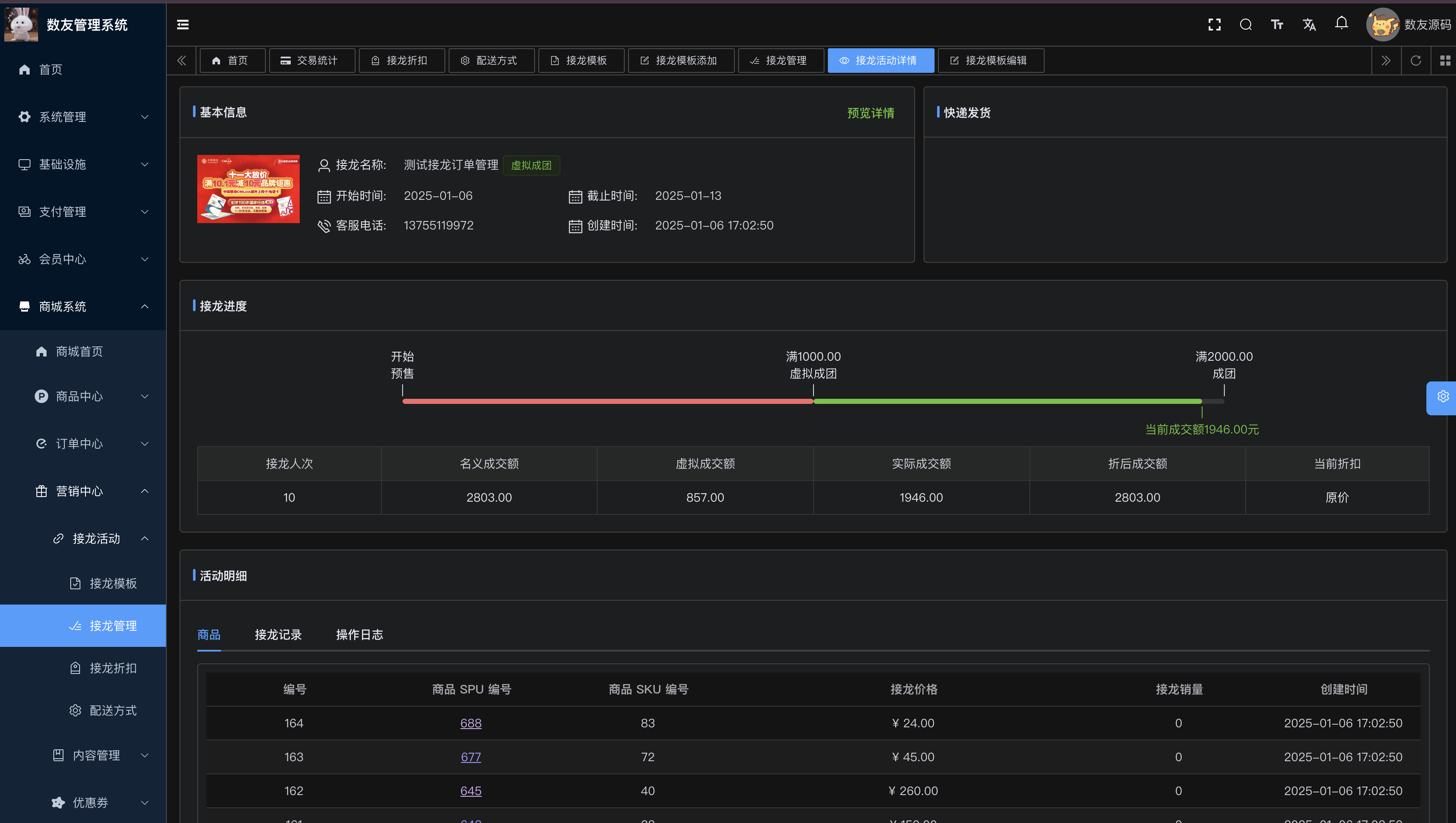Collapse 接活动 submenu
The image size is (1456, 823).
pyautogui.click(x=83, y=539)
